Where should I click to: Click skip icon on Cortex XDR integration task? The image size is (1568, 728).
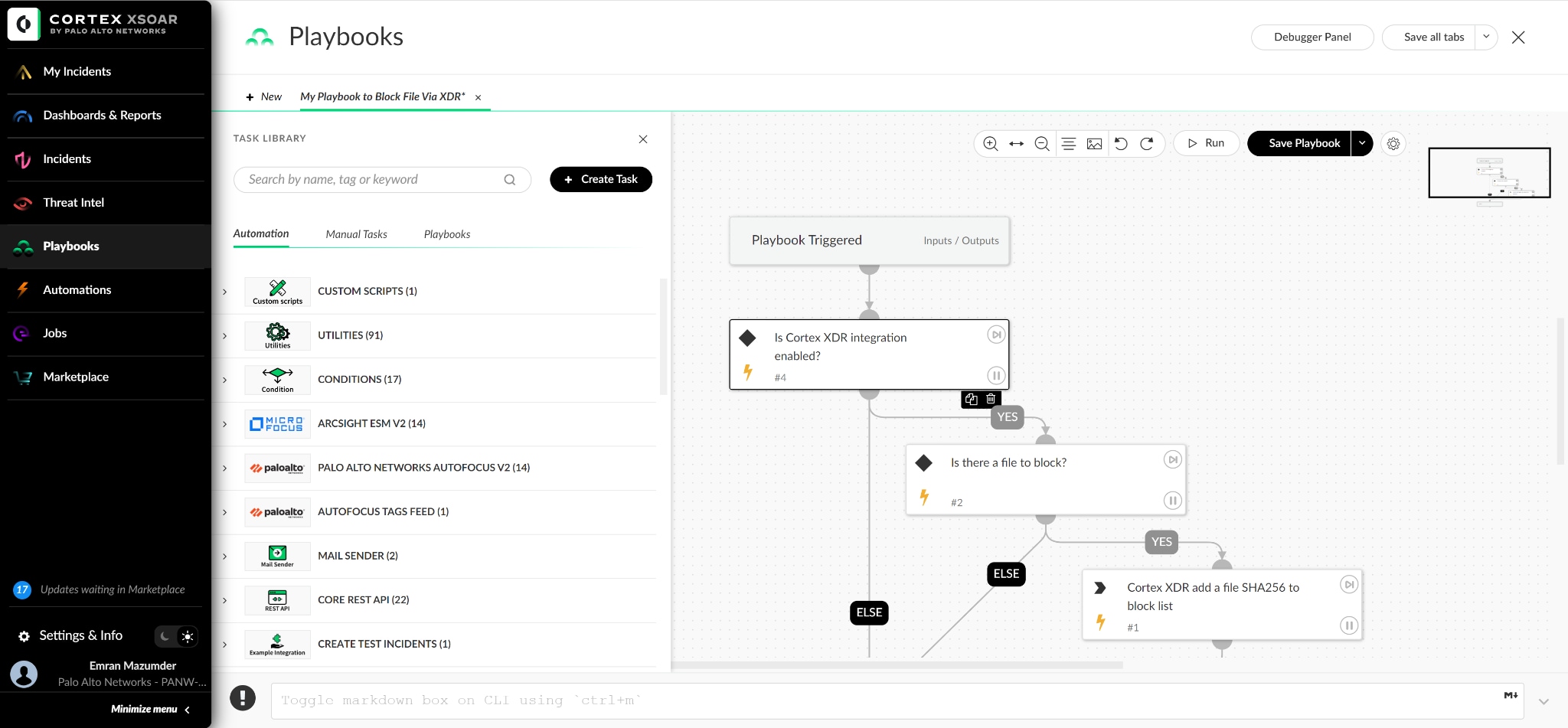pos(996,335)
